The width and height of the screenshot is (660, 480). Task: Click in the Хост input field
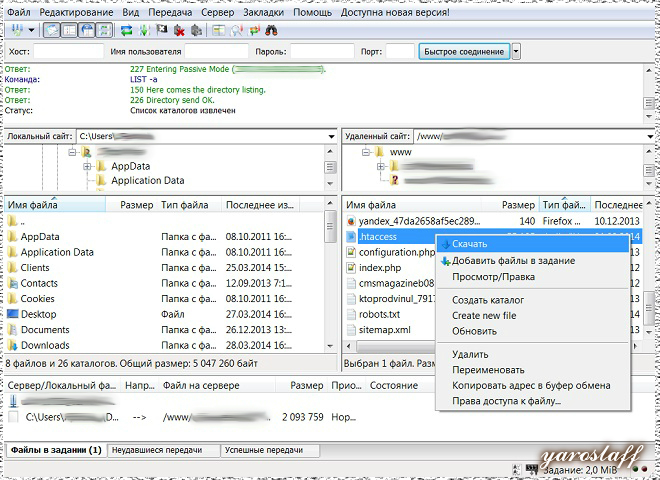pyautogui.click(x=69, y=51)
